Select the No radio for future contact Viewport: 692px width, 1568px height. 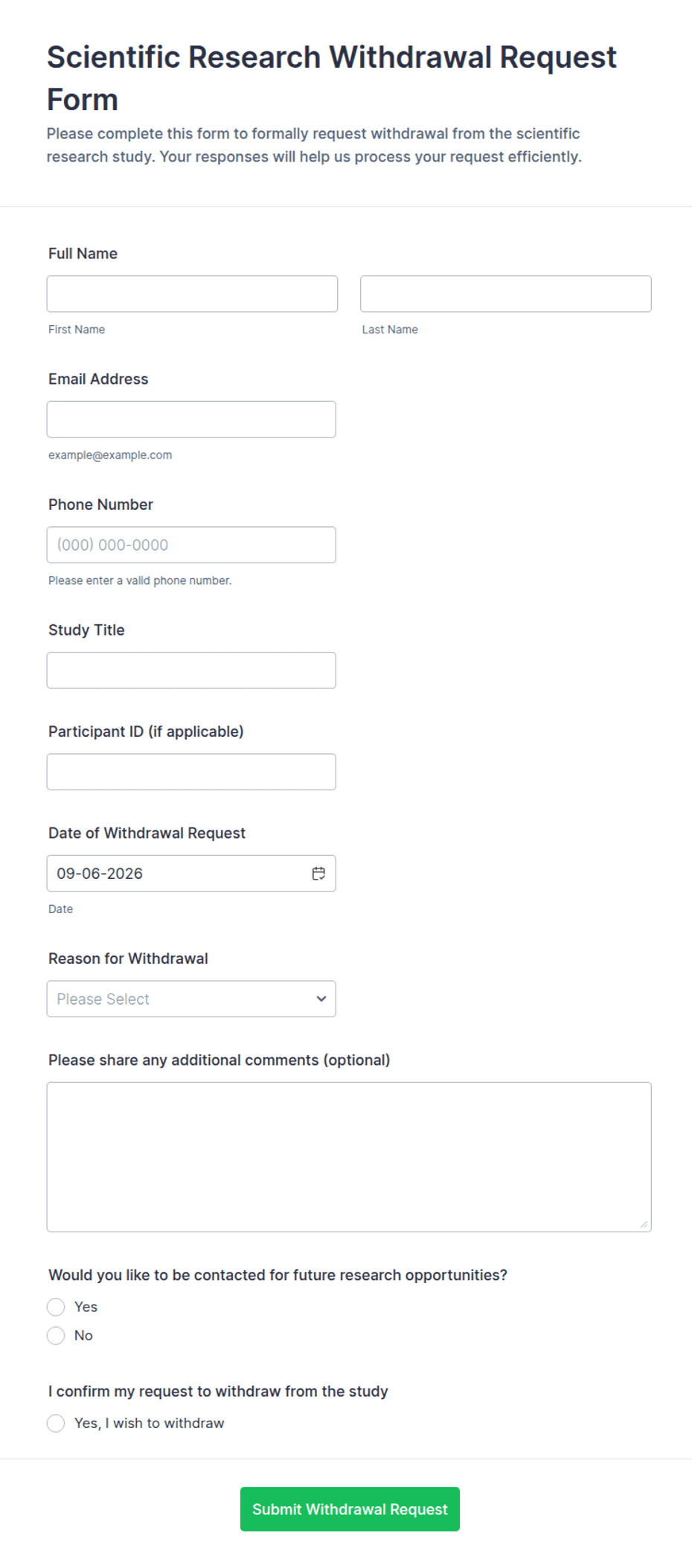[56, 1336]
